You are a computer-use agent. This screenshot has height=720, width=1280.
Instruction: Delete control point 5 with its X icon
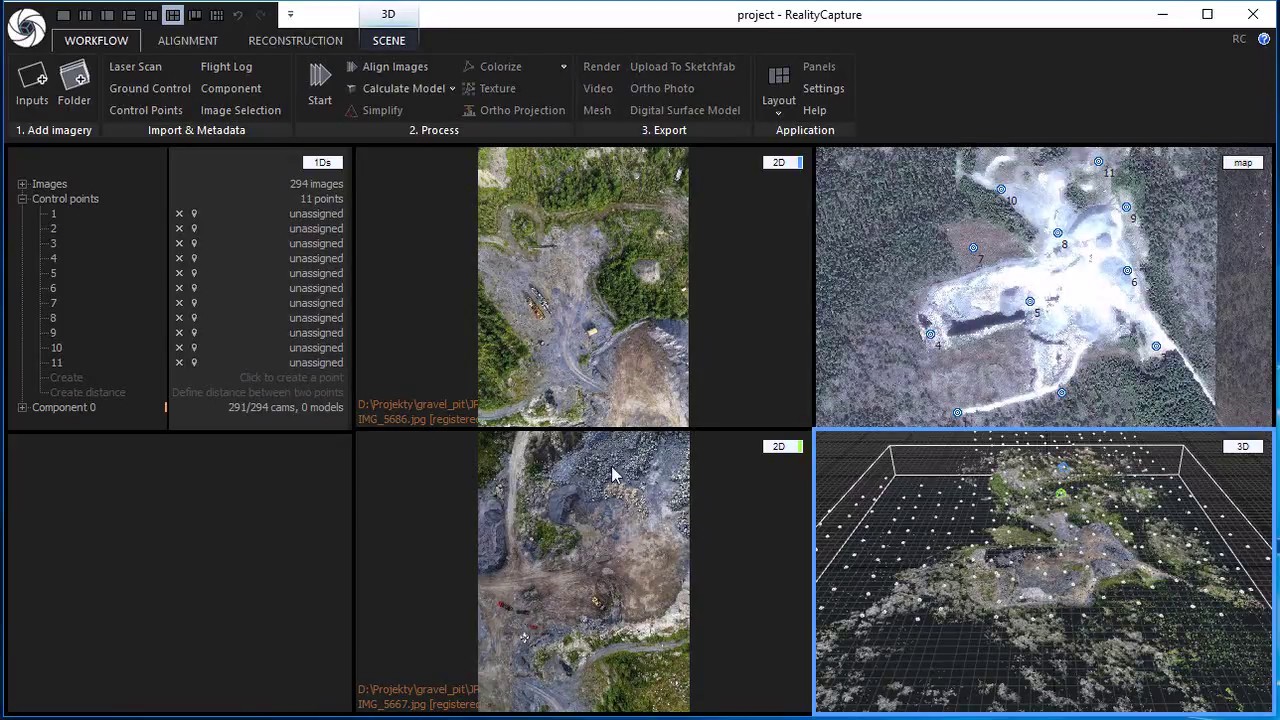pyautogui.click(x=179, y=273)
